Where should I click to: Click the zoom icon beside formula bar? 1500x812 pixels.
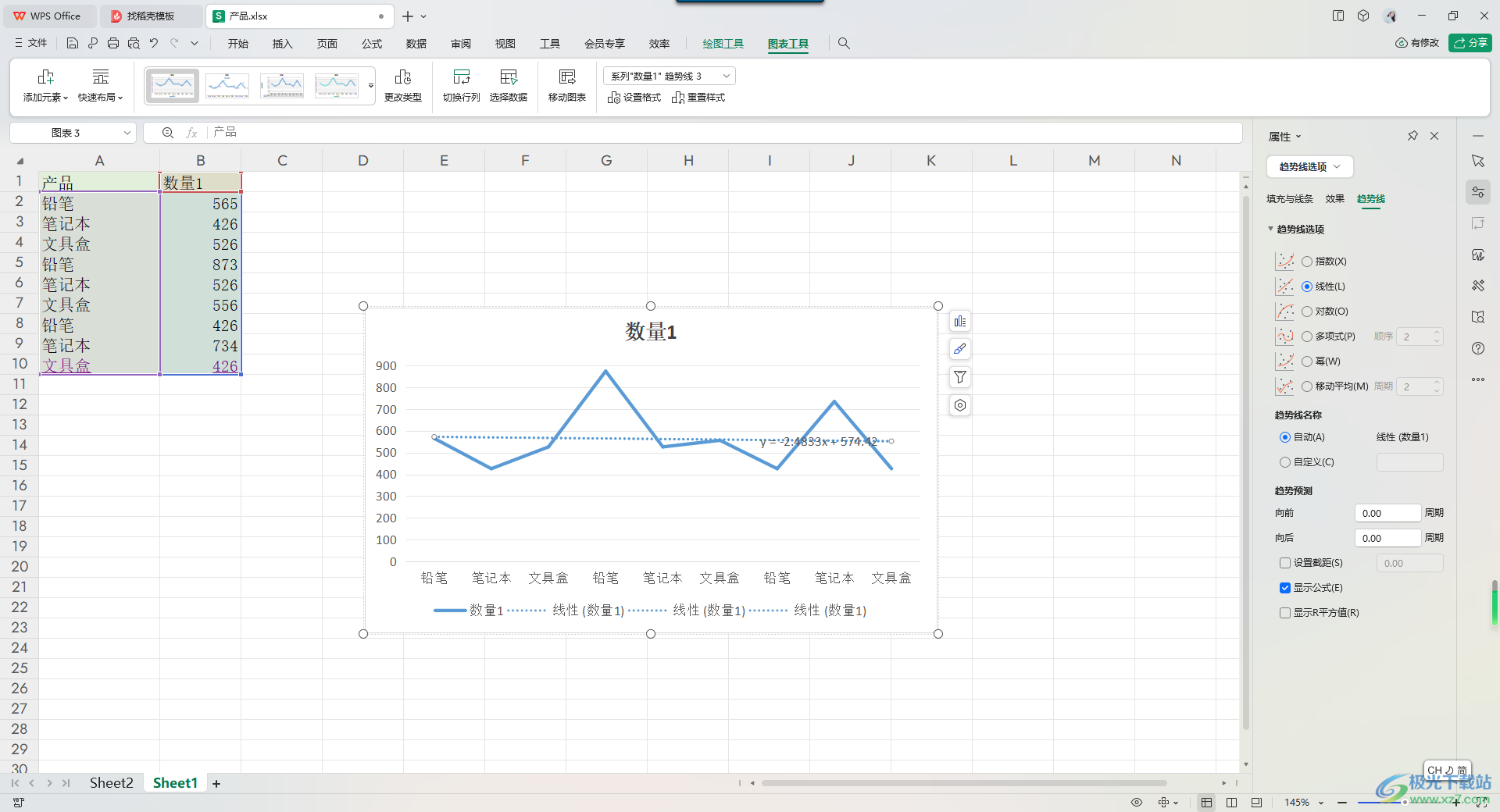tap(167, 133)
